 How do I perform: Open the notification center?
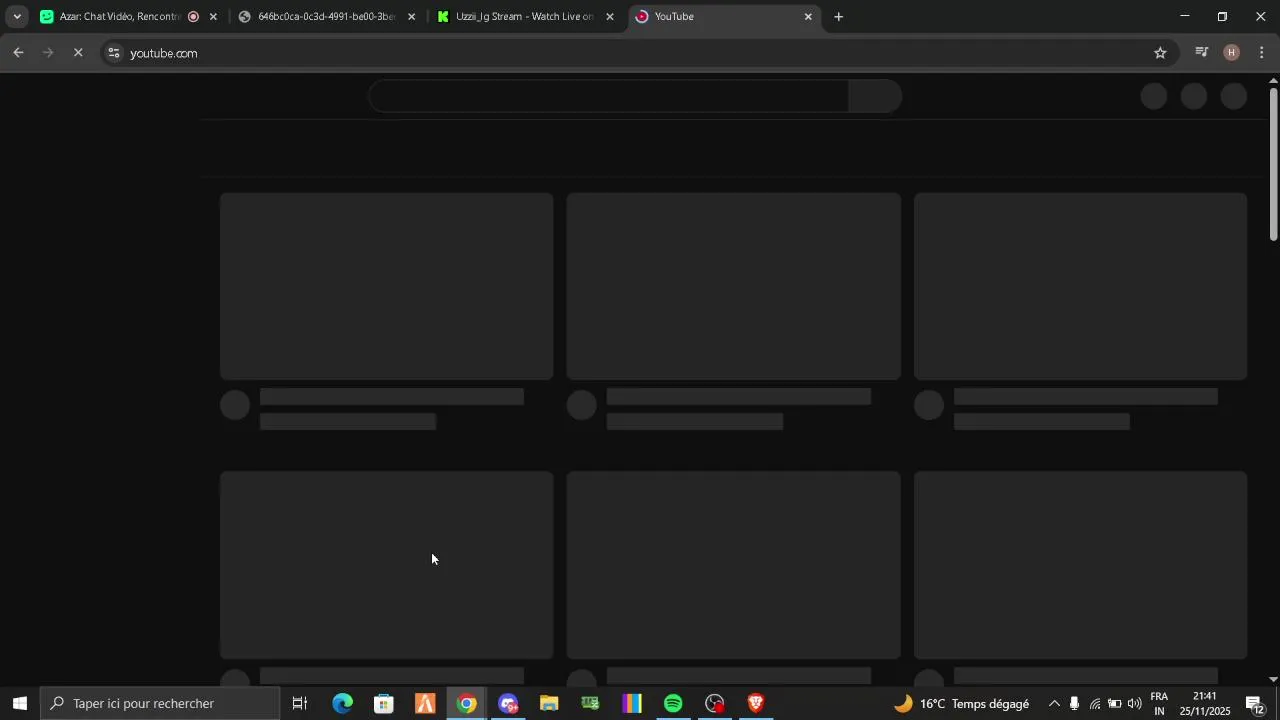(x=1256, y=704)
